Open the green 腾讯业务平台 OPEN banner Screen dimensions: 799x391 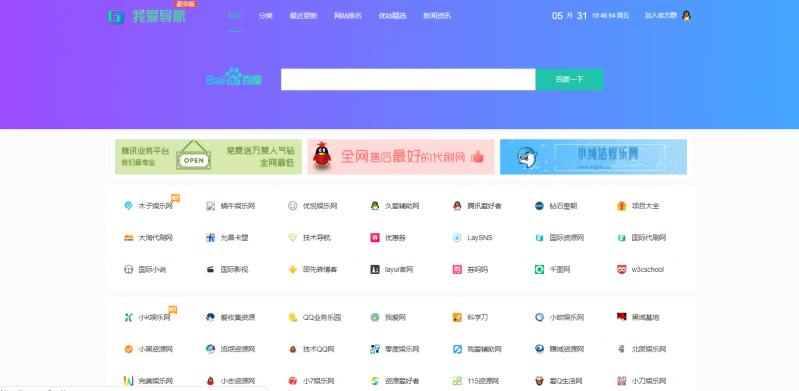208,157
